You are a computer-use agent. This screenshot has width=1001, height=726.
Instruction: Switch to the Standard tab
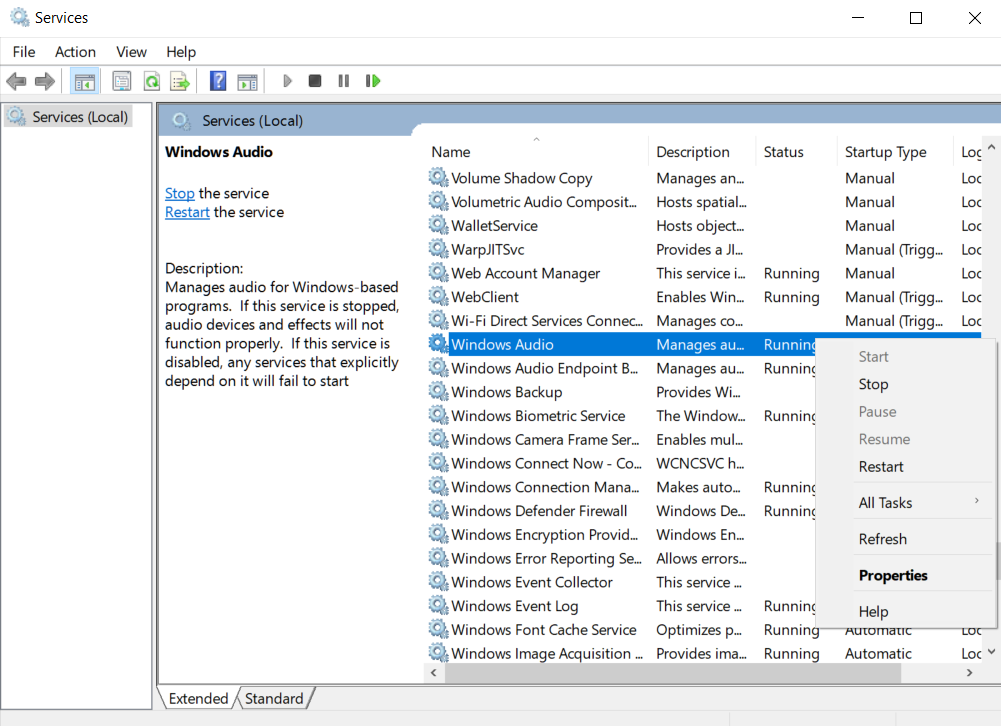(x=273, y=699)
